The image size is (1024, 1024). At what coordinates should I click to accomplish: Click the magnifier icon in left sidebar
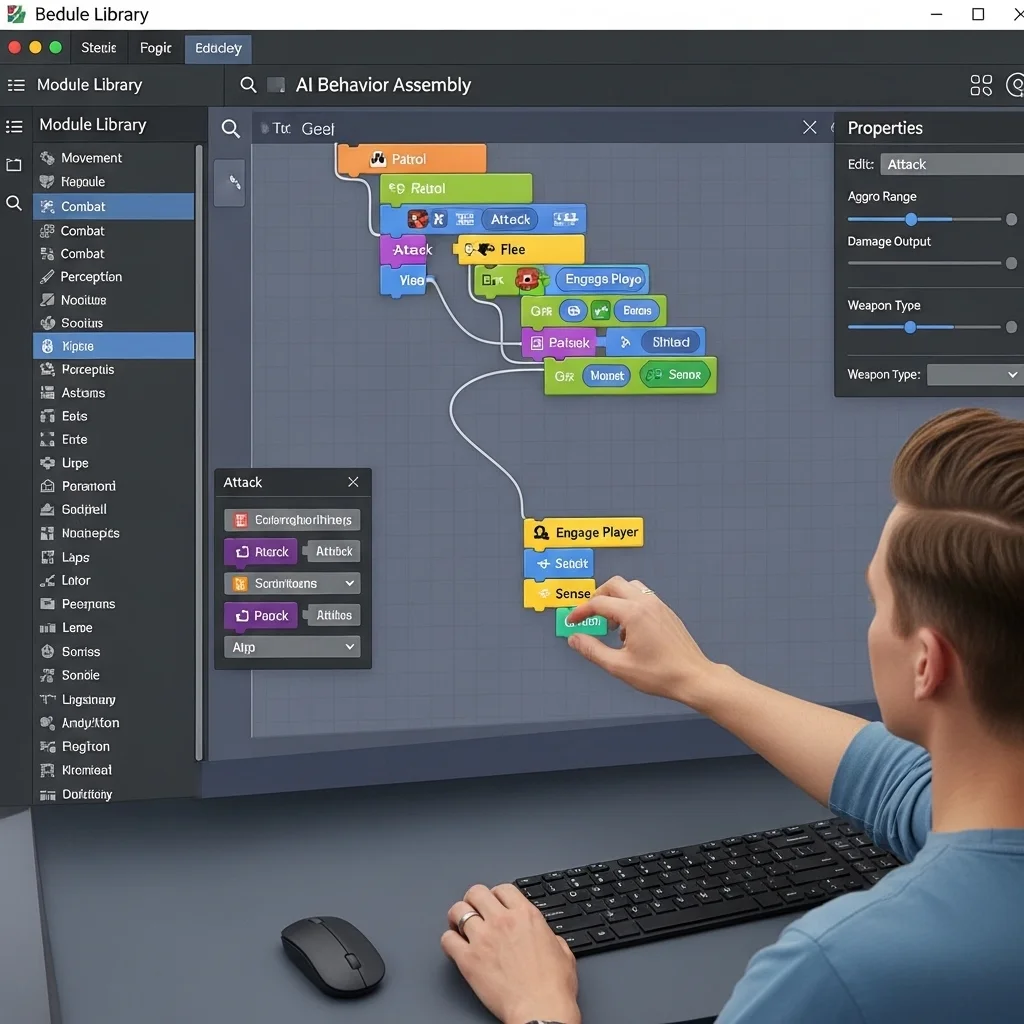(14, 203)
